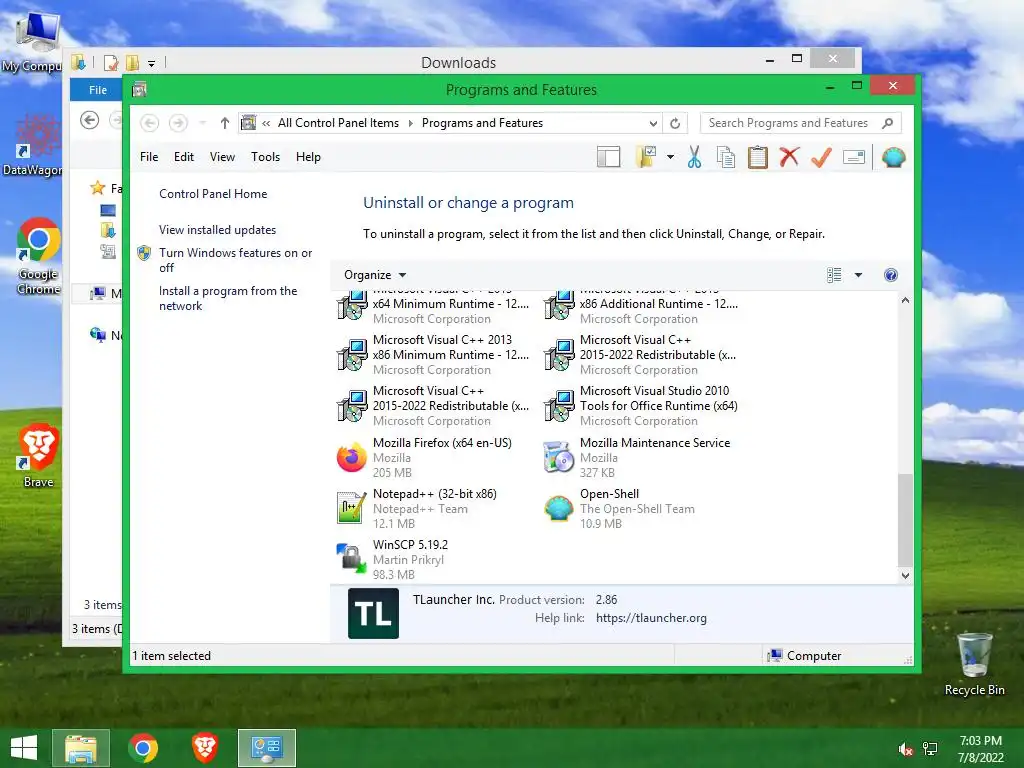Open the DataWagon desktop shortcut
Image resolution: width=1024 pixels, height=768 pixels.
33,145
